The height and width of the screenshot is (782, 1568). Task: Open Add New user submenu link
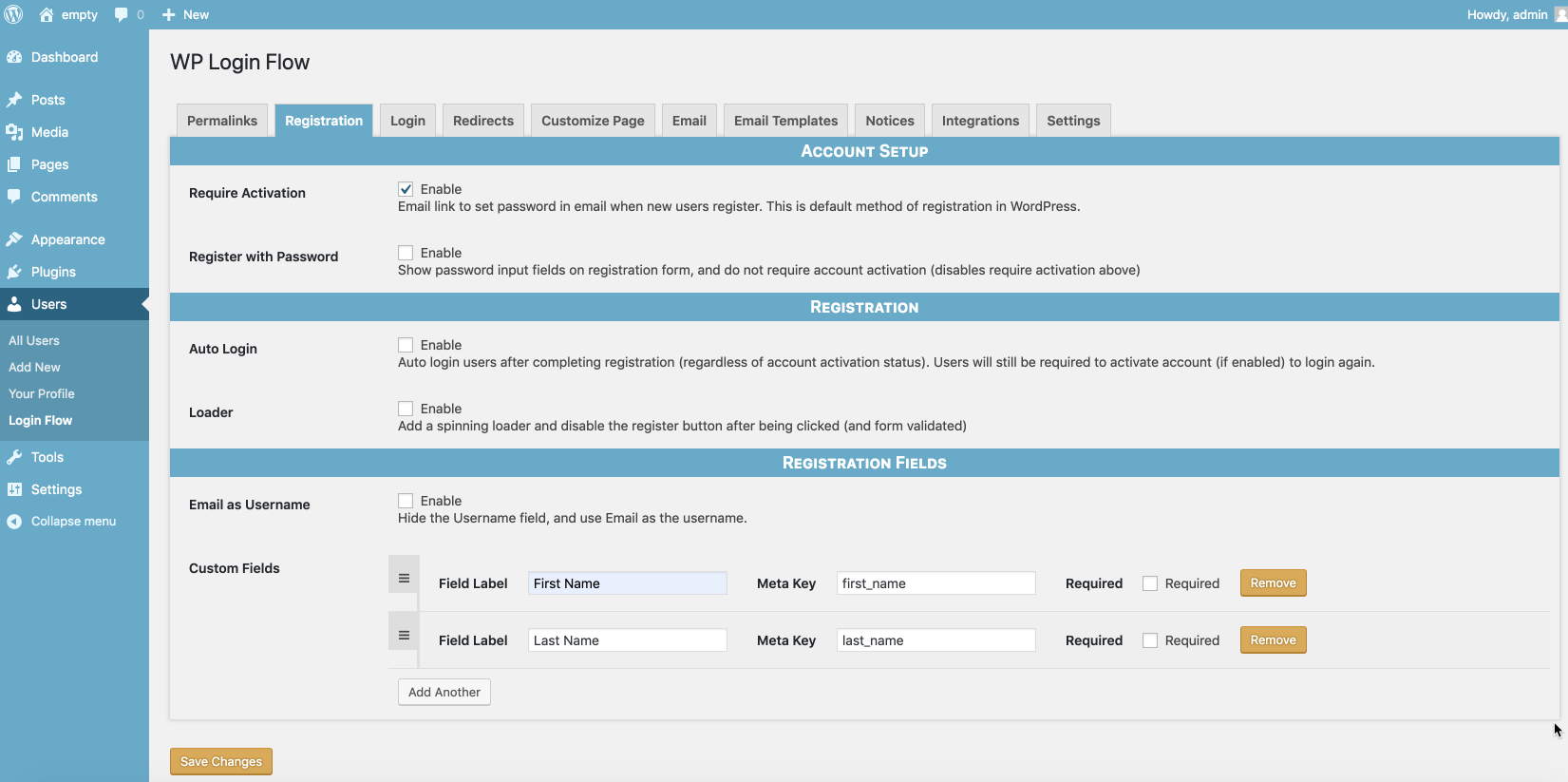34,367
